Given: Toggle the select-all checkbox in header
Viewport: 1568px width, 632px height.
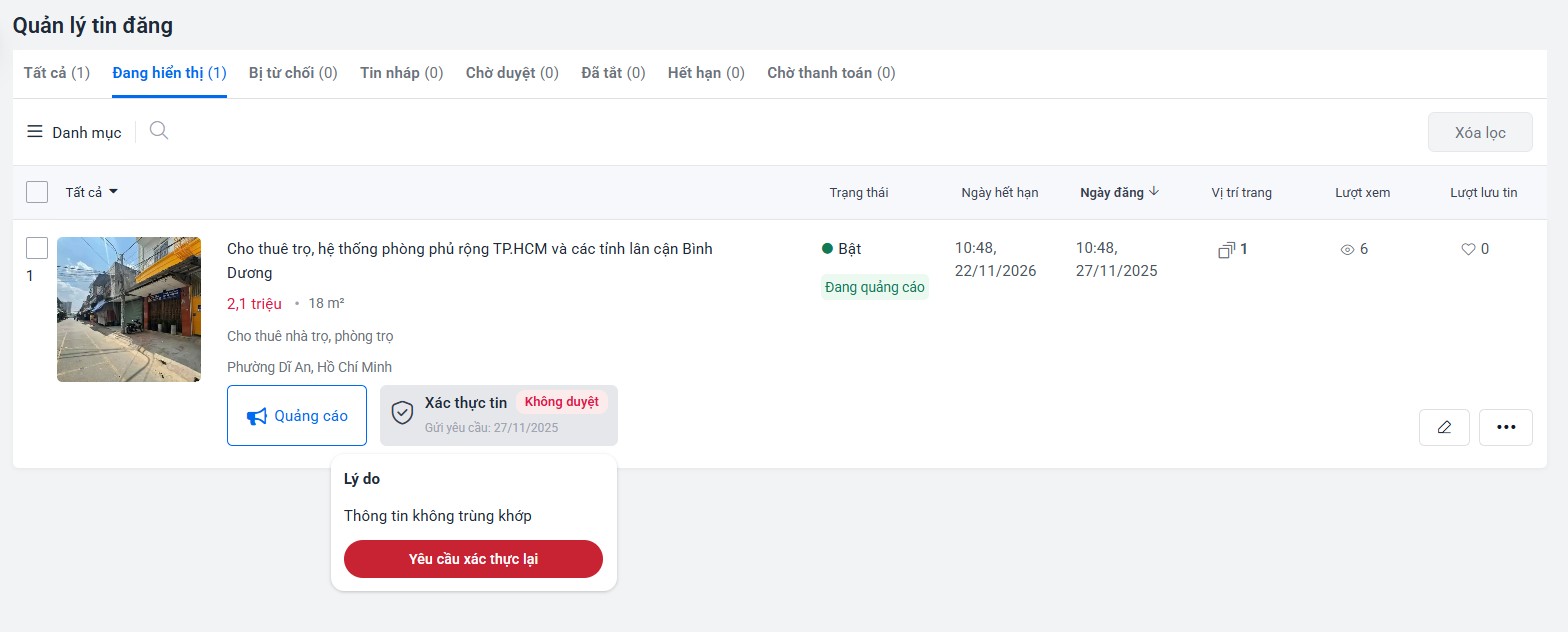Looking at the screenshot, I should pos(37,192).
